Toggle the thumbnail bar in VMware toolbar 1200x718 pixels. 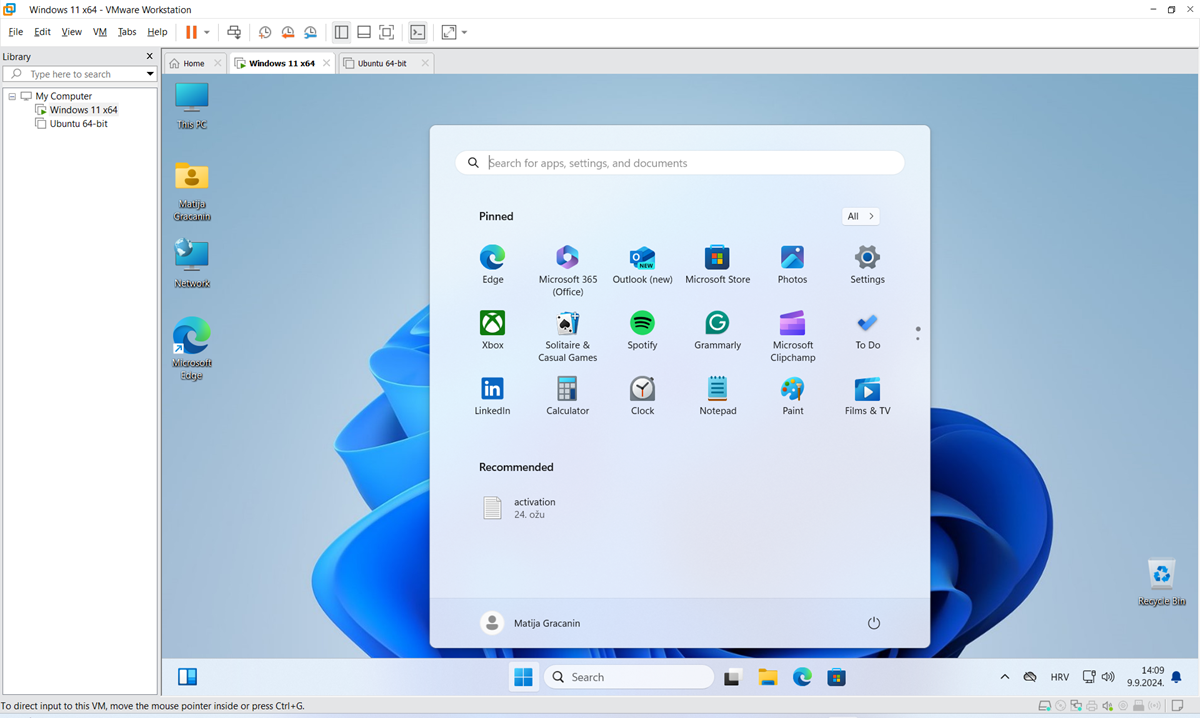click(x=364, y=32)
